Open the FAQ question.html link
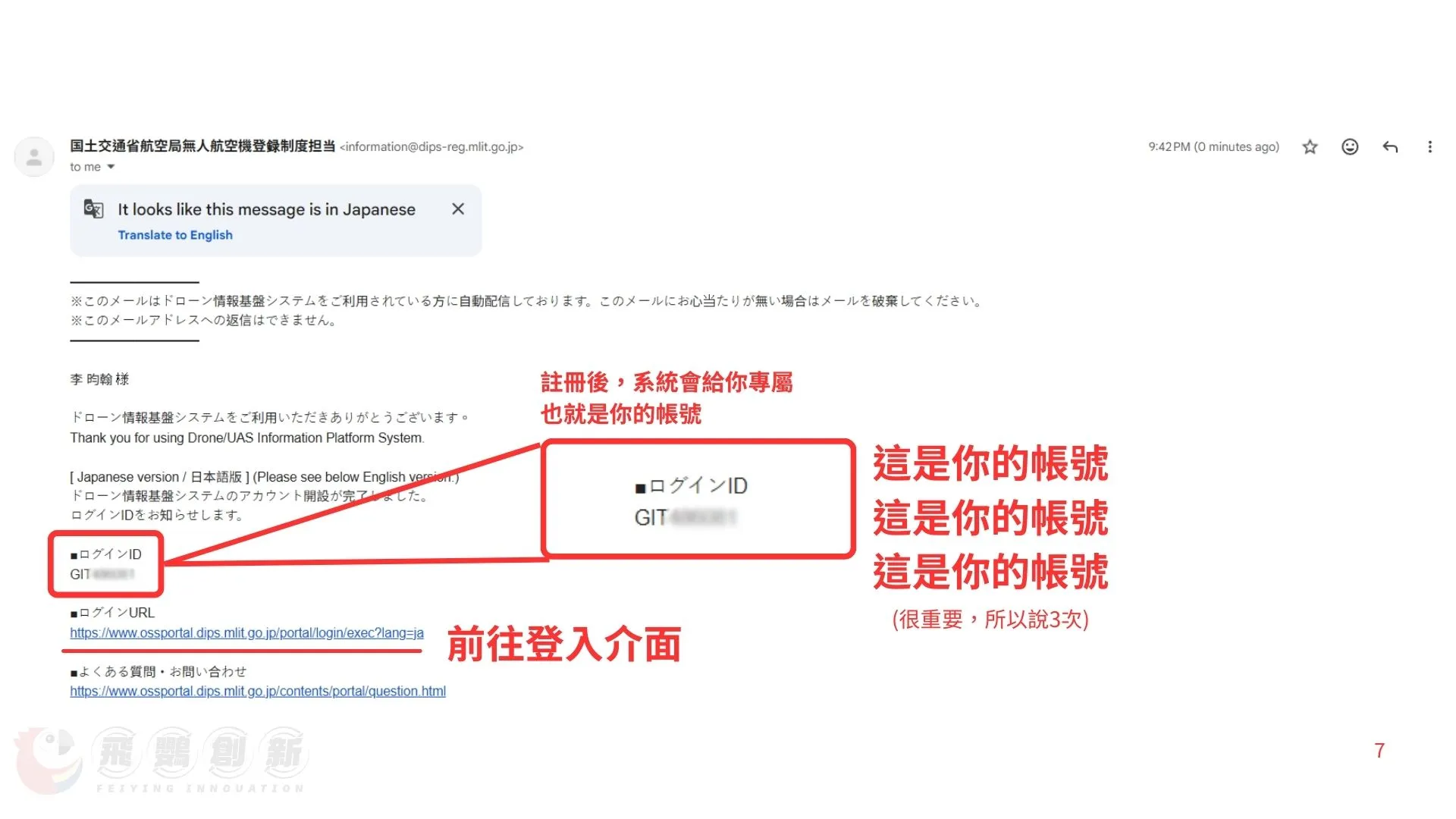Viewport: 1456px width, 819px height. (258, 692)
